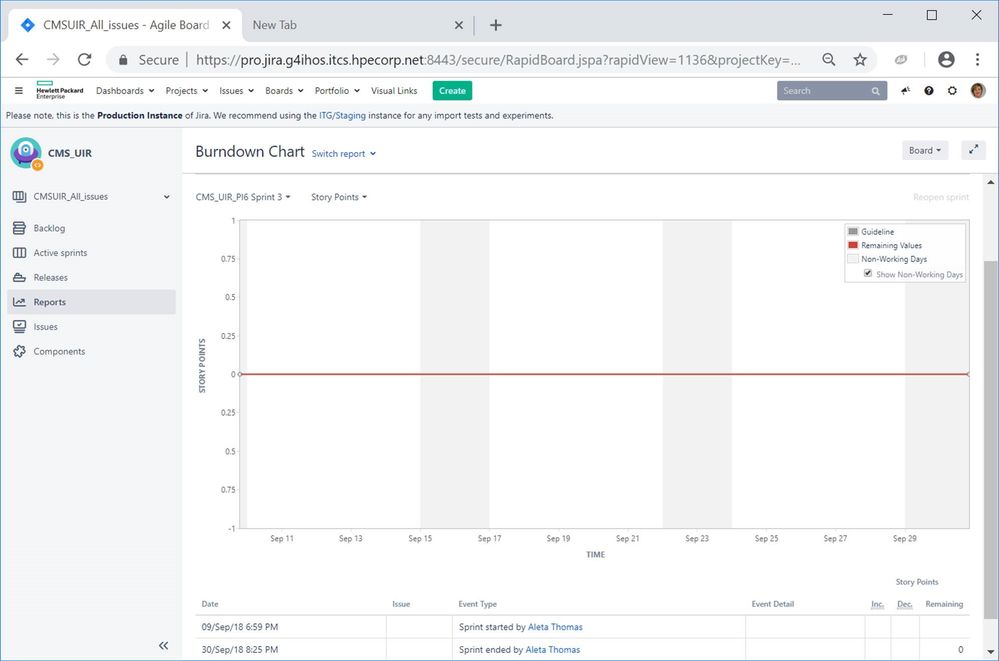Collapse the sidebar with double chevron
This screenshot has width=999, height=661.
(163, 646)
